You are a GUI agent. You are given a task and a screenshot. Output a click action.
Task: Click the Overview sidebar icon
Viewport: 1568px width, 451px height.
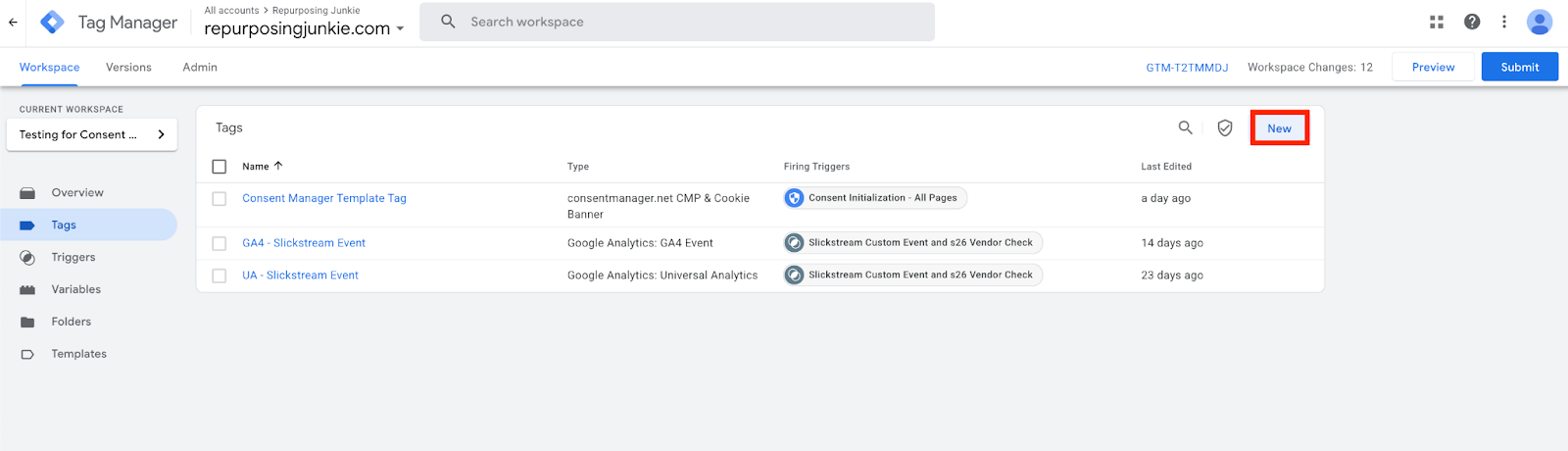(x=27, y=193)
